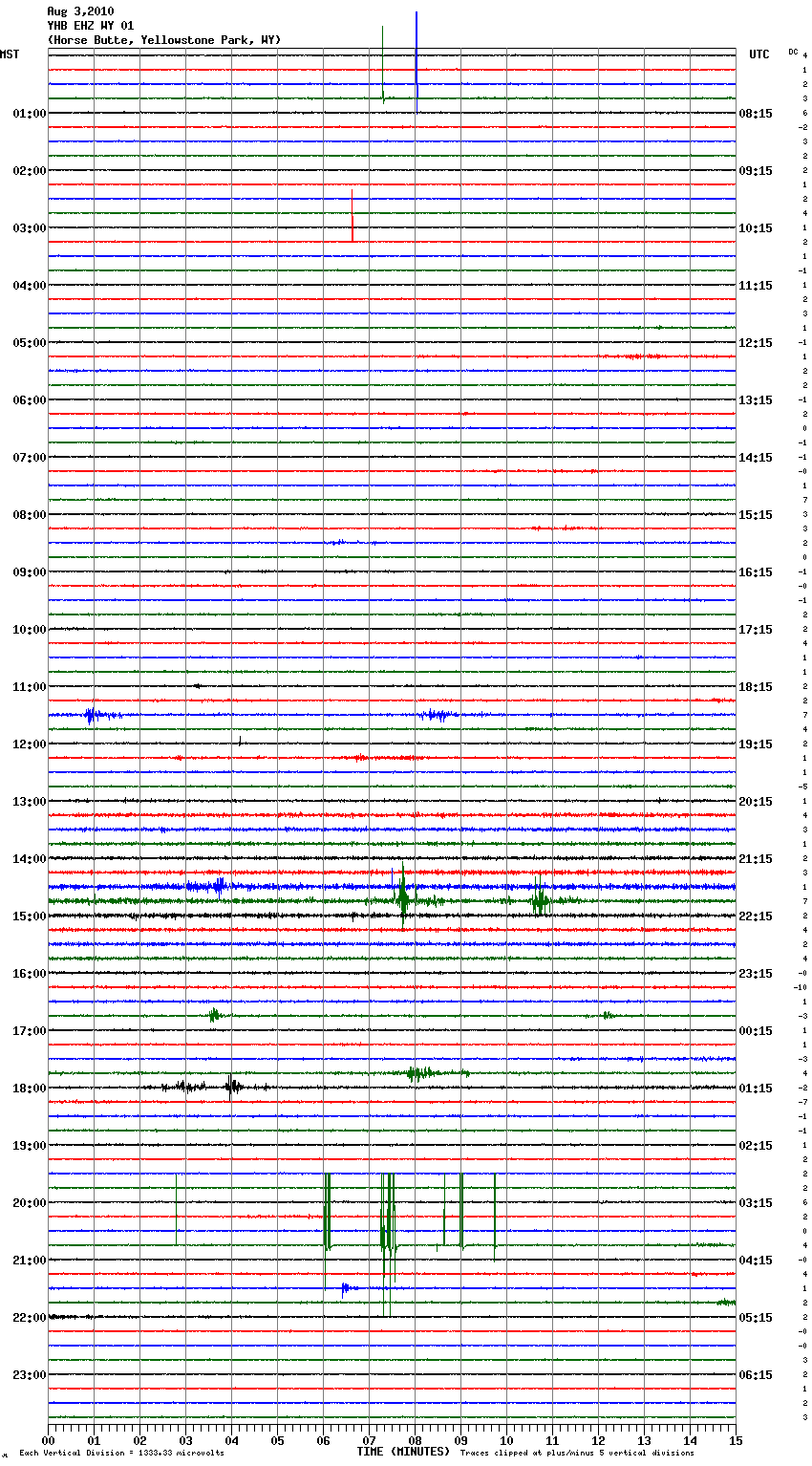Click the x-axis minute tick label '00'
812x1466 pixels.
click(x=48, y=1440)
